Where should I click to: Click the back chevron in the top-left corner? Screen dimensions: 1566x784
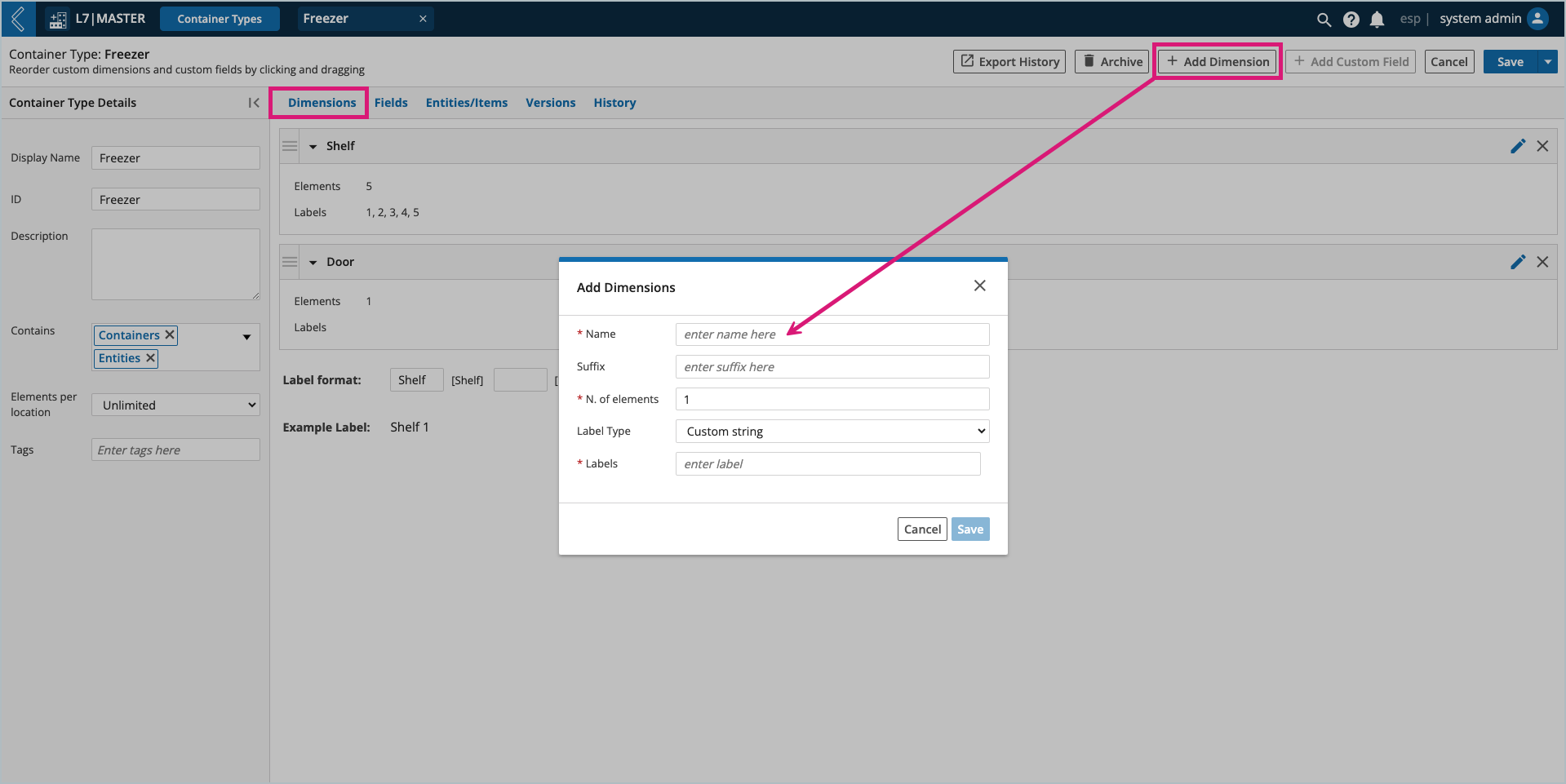[x=18, y=18]
